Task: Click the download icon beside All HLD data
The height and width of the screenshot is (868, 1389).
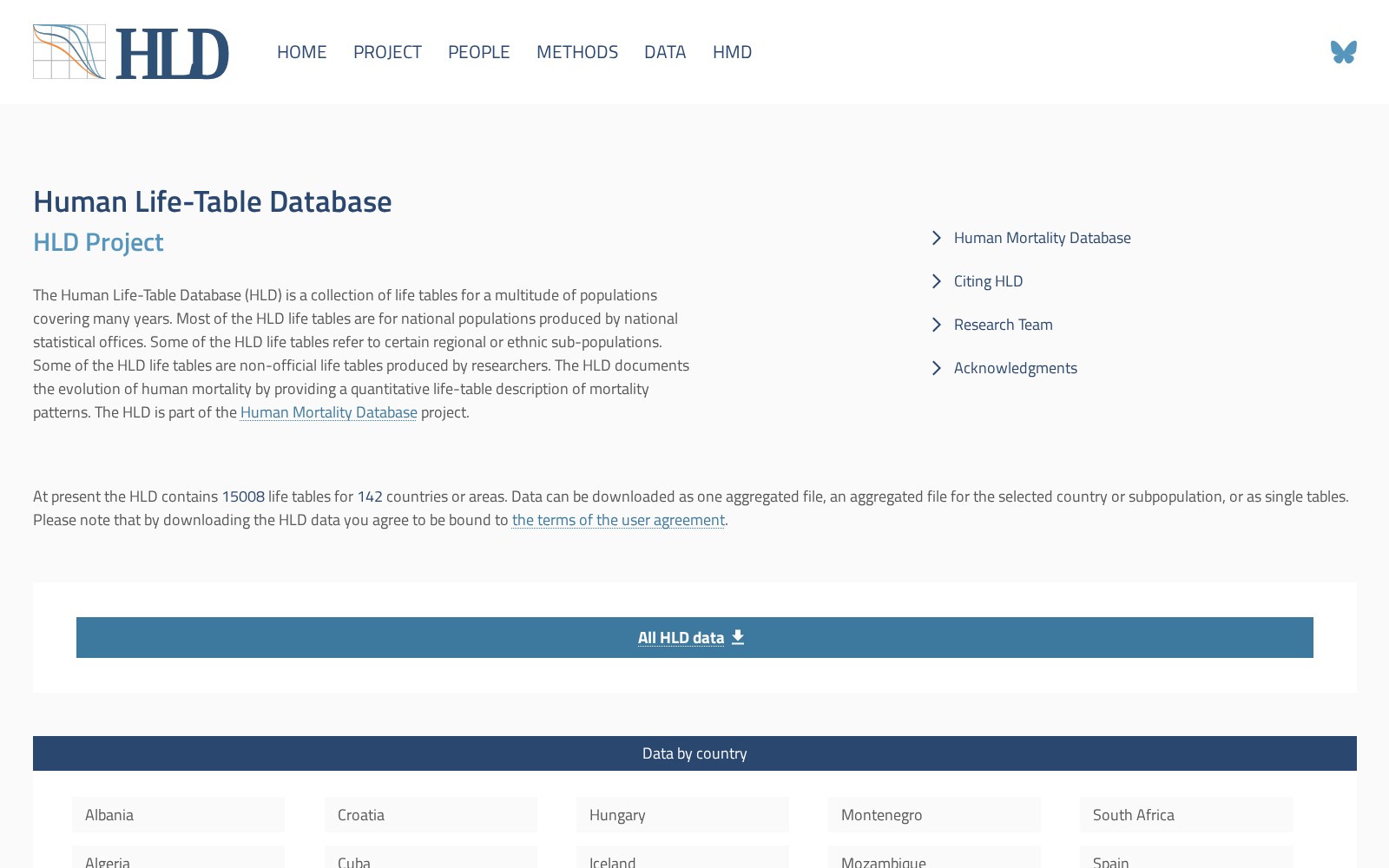Action: (738, 637)
